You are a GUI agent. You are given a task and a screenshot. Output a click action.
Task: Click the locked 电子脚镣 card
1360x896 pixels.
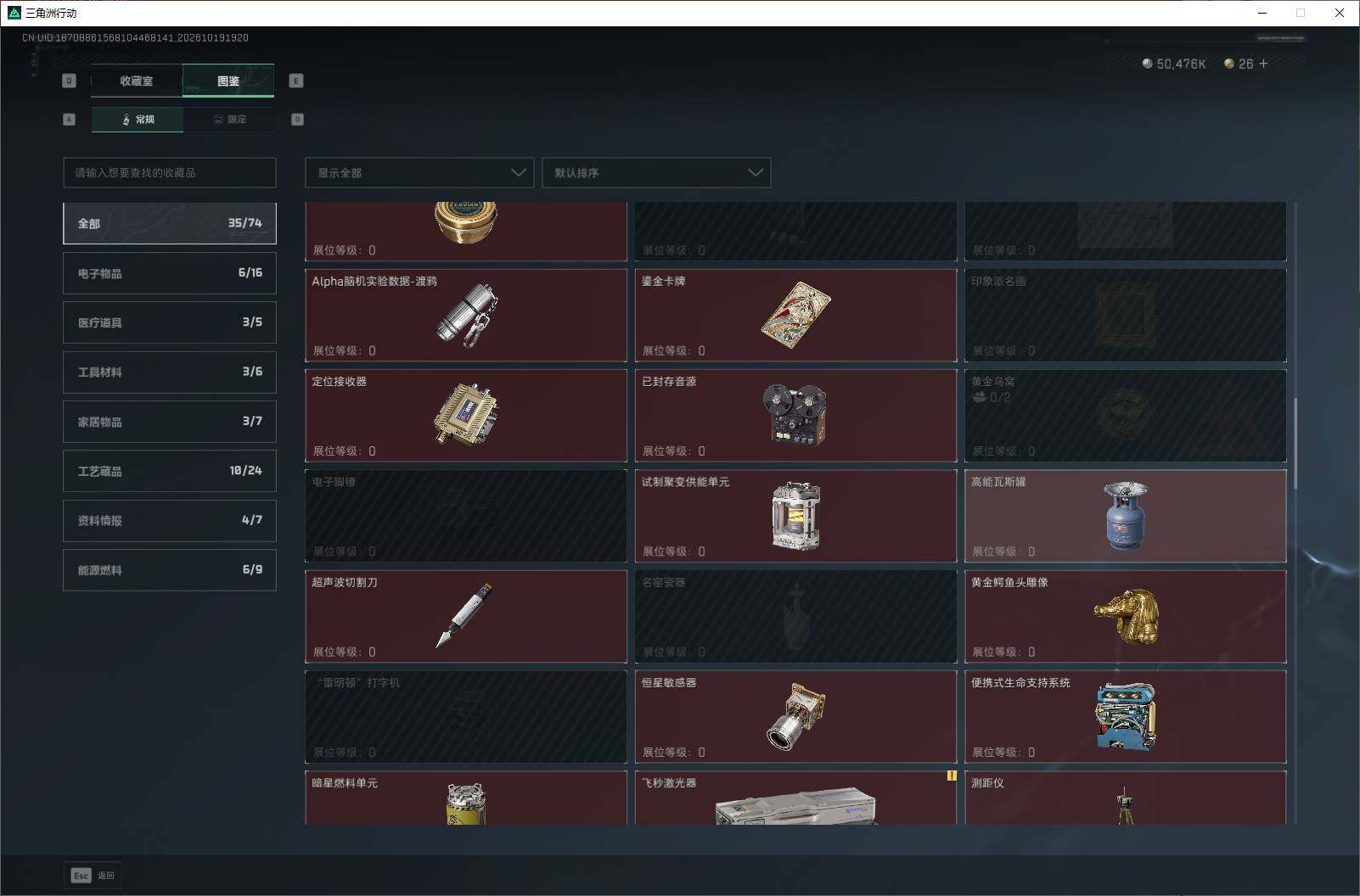[466, 516]
